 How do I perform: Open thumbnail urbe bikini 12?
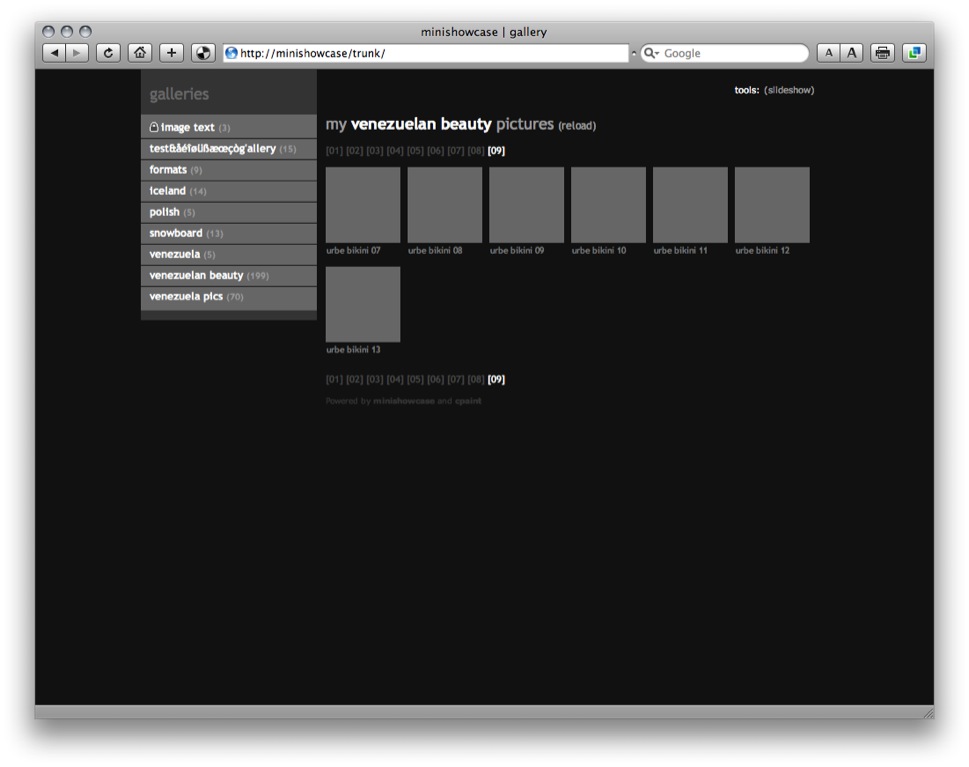[x=772, y=205]
